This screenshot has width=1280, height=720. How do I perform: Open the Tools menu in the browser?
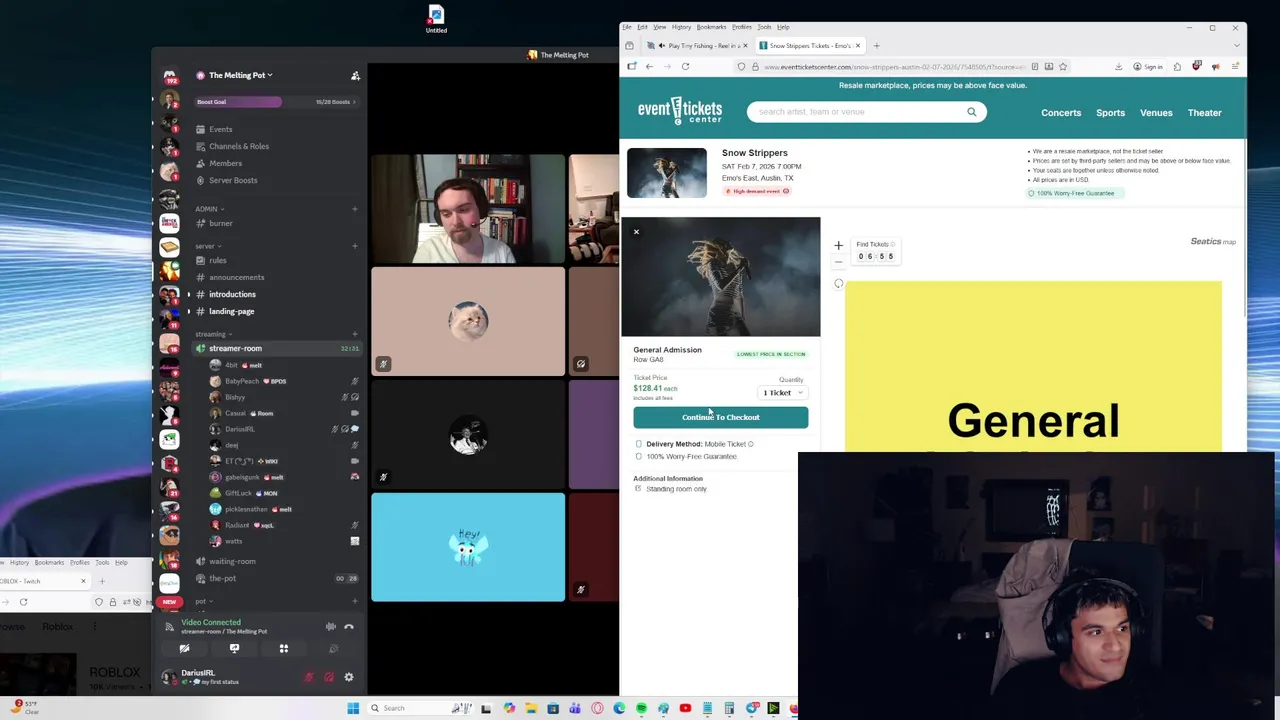pyautogui.click(x=764, y=27)
